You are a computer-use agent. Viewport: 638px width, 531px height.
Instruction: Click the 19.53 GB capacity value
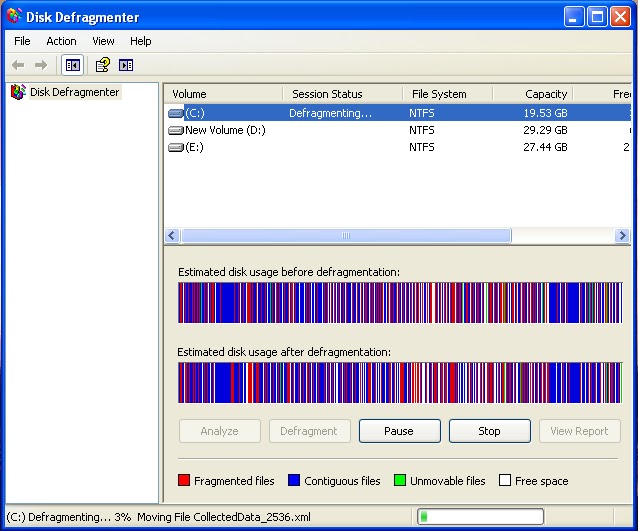coord(545,113)
